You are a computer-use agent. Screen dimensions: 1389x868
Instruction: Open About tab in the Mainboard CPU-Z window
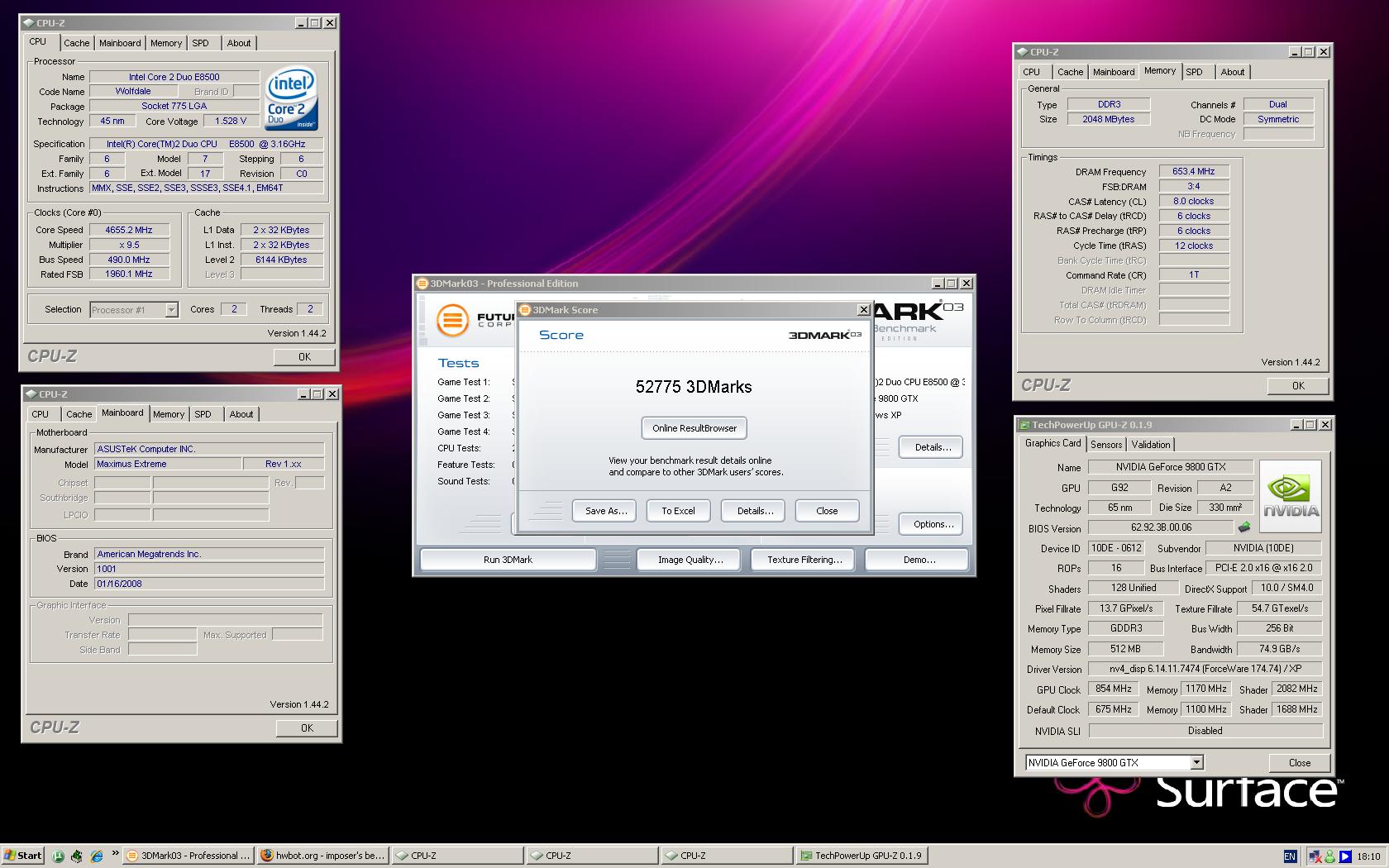click(x=241, y=414)
